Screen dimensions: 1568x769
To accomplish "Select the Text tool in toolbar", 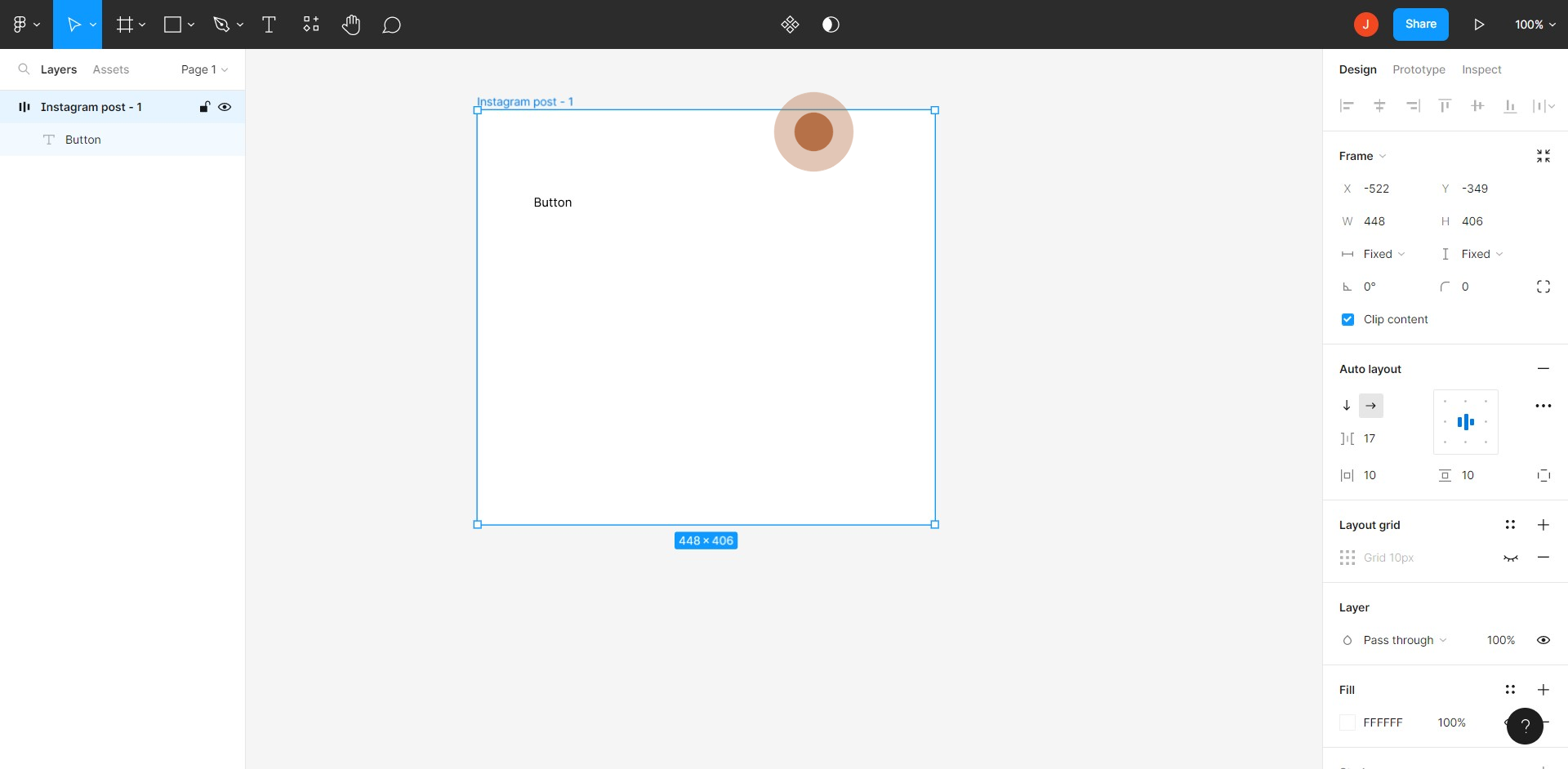I will tap(269, 24).
